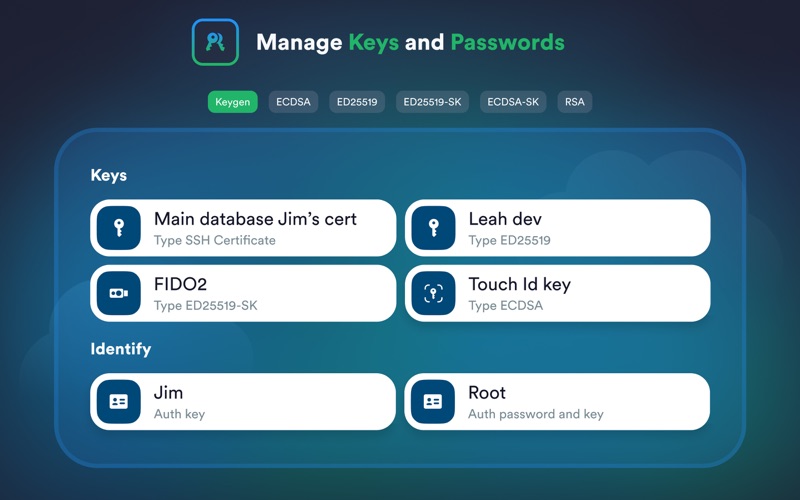800x500 pixels.
Task: Open the Jim identity name
Action: 168,392
